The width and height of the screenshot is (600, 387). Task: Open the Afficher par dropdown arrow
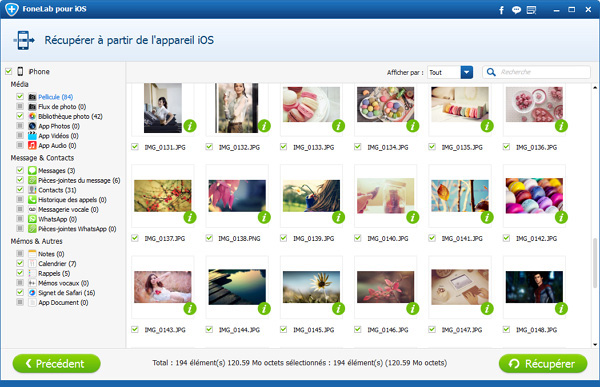(x=466, y=72)
